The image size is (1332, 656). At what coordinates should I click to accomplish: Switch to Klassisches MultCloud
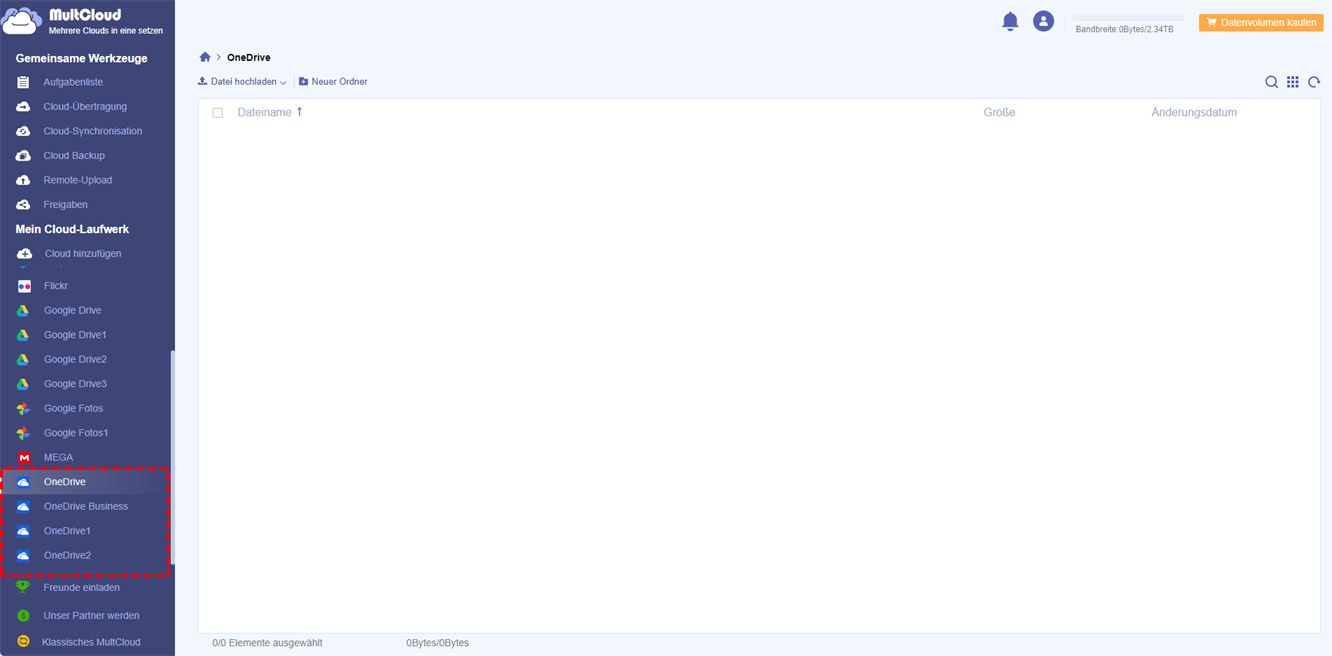[91, 642]
